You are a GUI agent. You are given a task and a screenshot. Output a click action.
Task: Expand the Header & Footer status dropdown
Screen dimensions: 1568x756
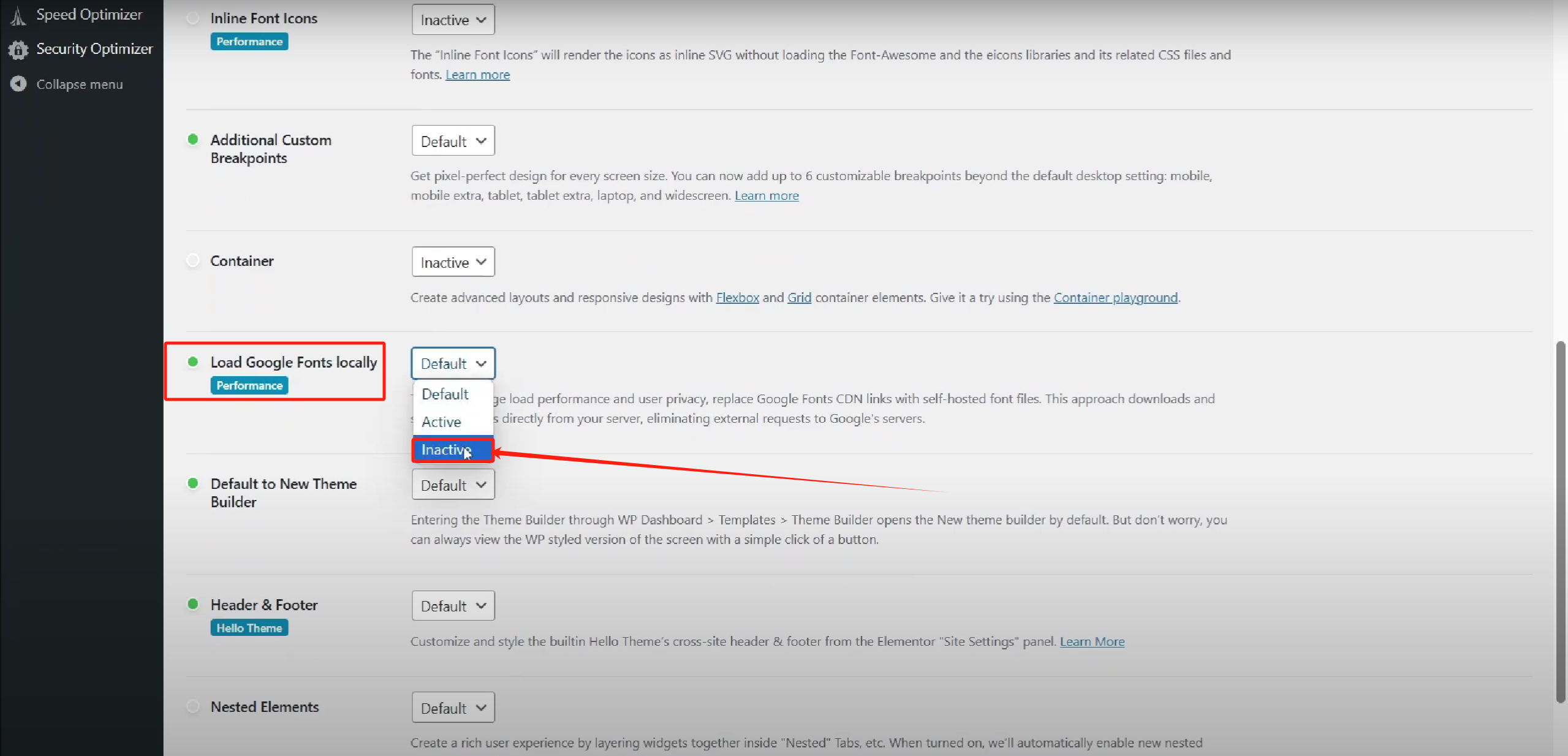pos(453,606)
